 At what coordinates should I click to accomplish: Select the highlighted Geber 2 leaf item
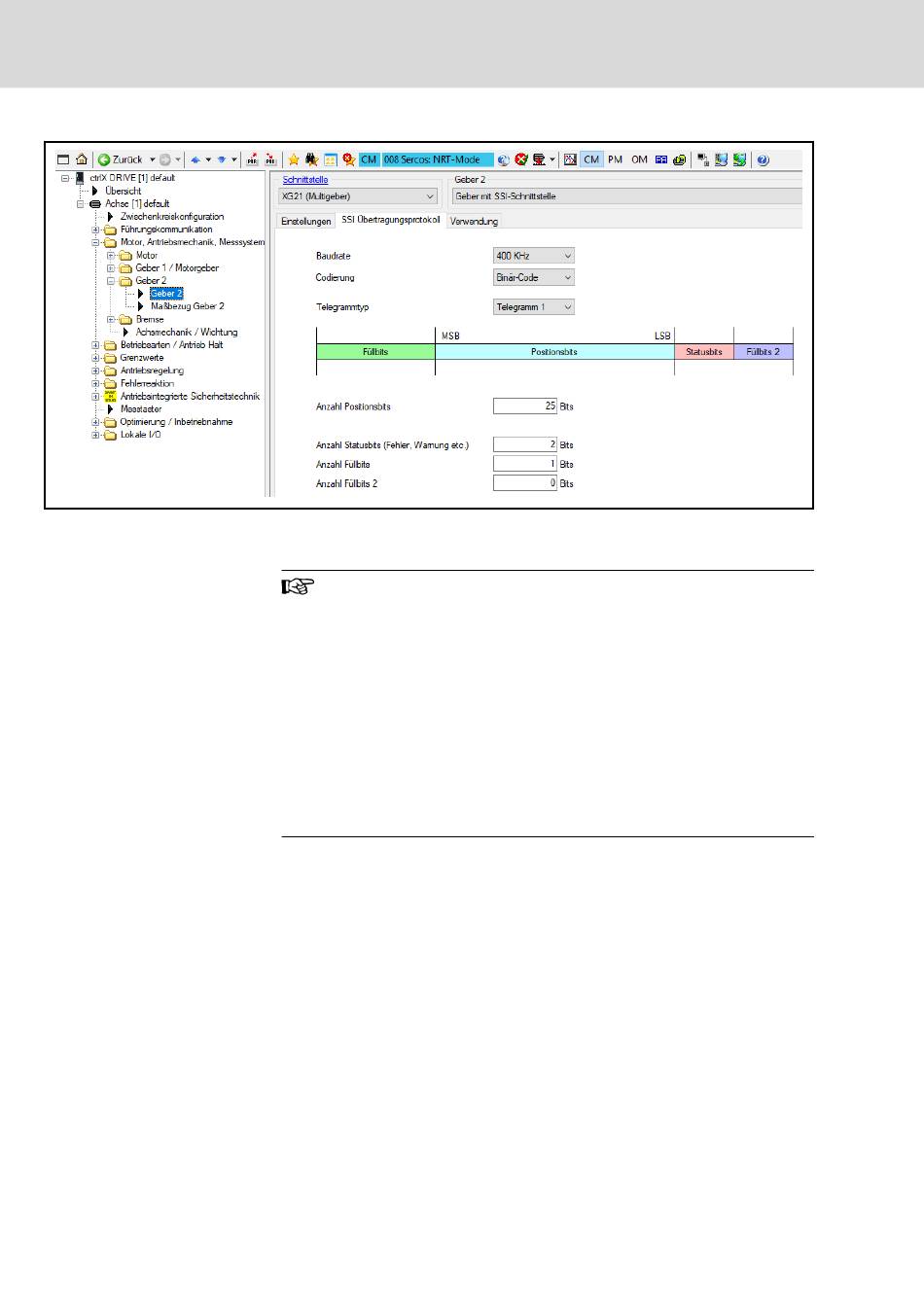point(166,294)
